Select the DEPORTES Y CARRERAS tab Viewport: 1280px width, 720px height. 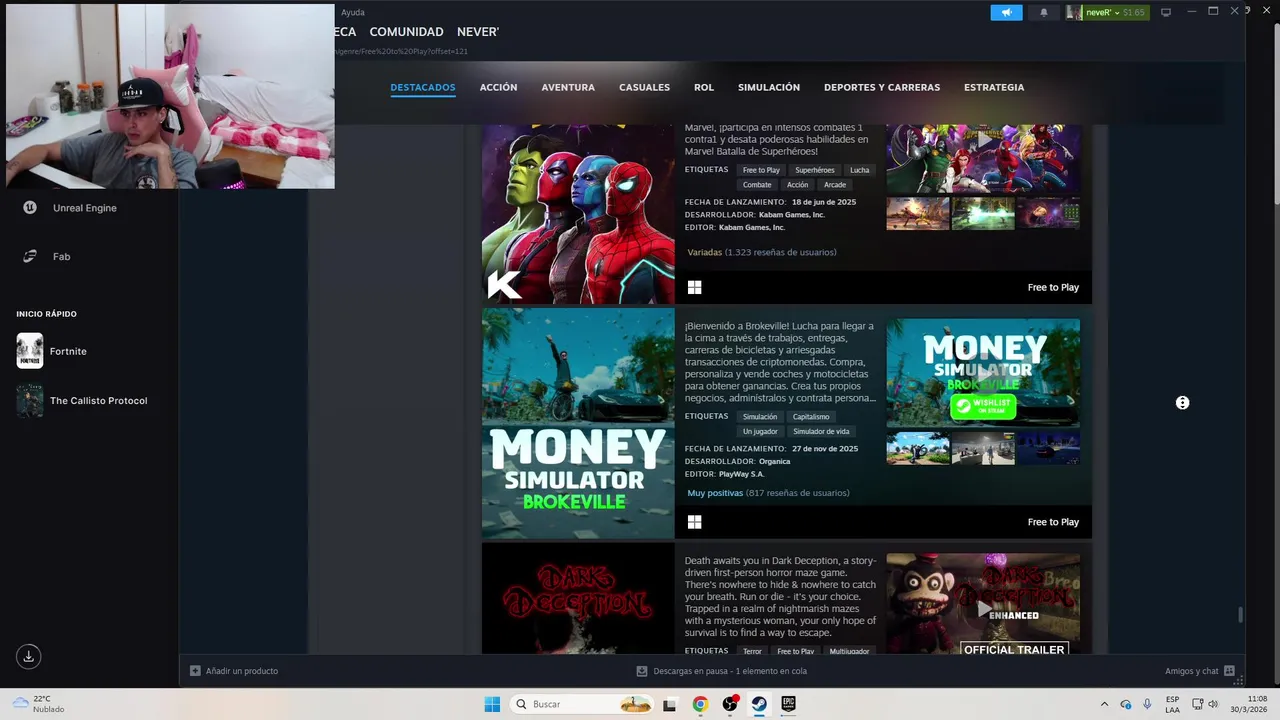tap(882, 87)
